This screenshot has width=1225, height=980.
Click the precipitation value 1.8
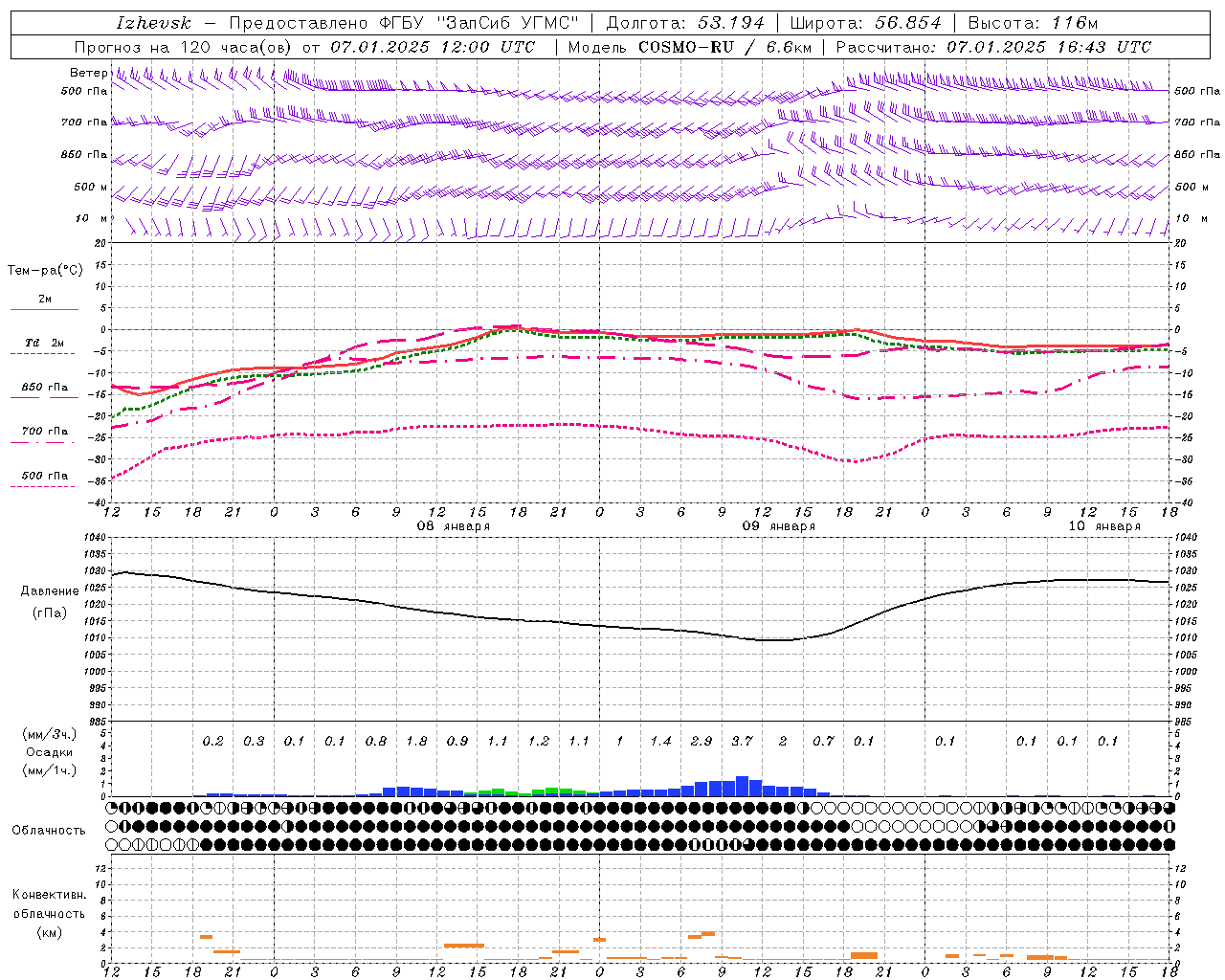click(x=416, y=741)
